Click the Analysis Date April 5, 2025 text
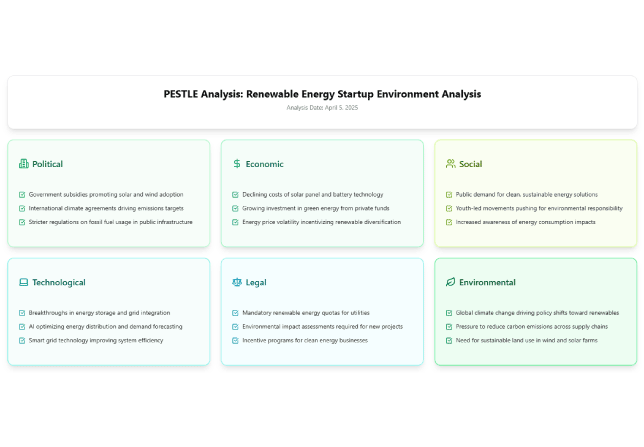 pyautogui.click(x=322, y=108)
